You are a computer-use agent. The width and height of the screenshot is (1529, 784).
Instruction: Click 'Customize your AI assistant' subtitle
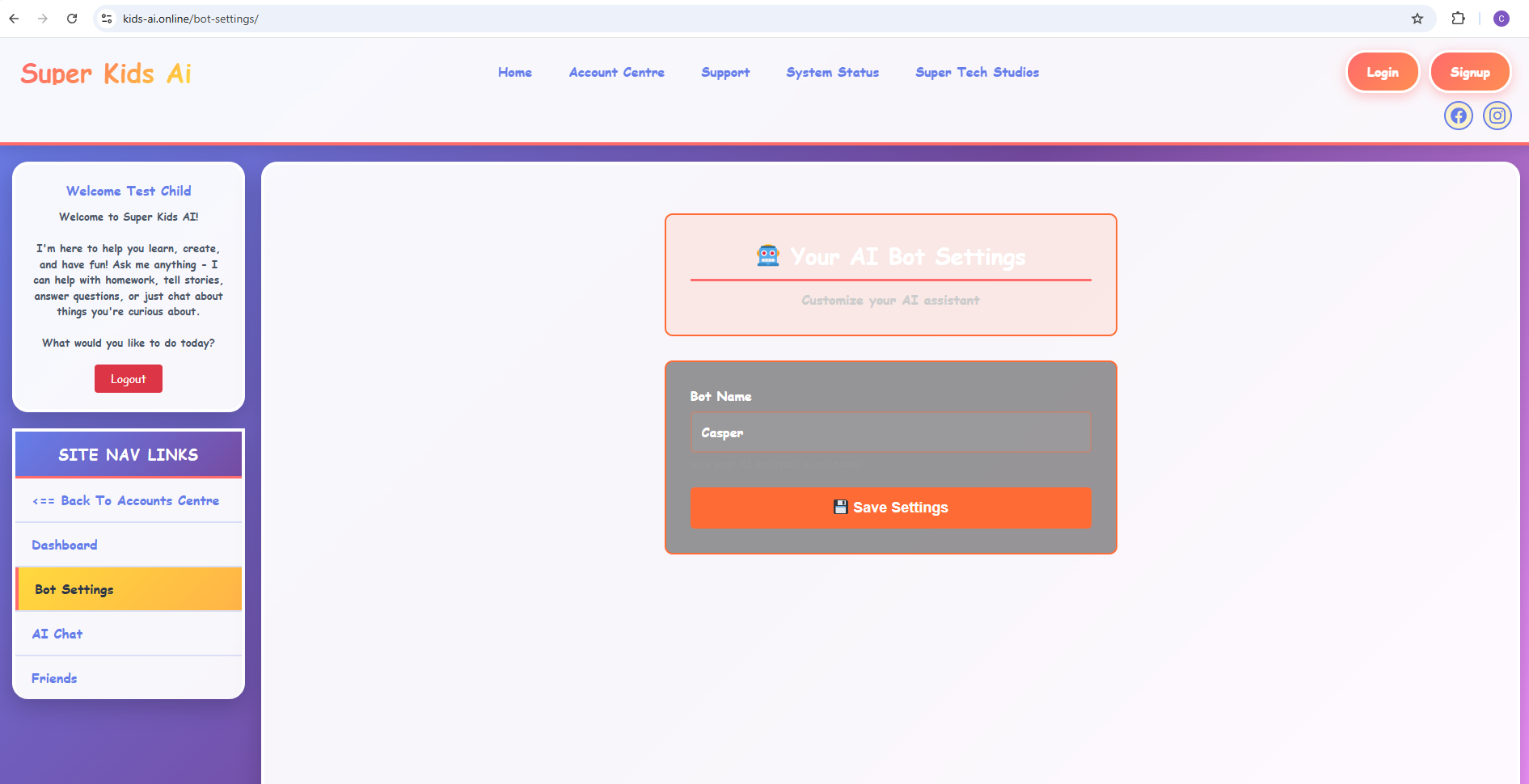[x=890, y=301]
